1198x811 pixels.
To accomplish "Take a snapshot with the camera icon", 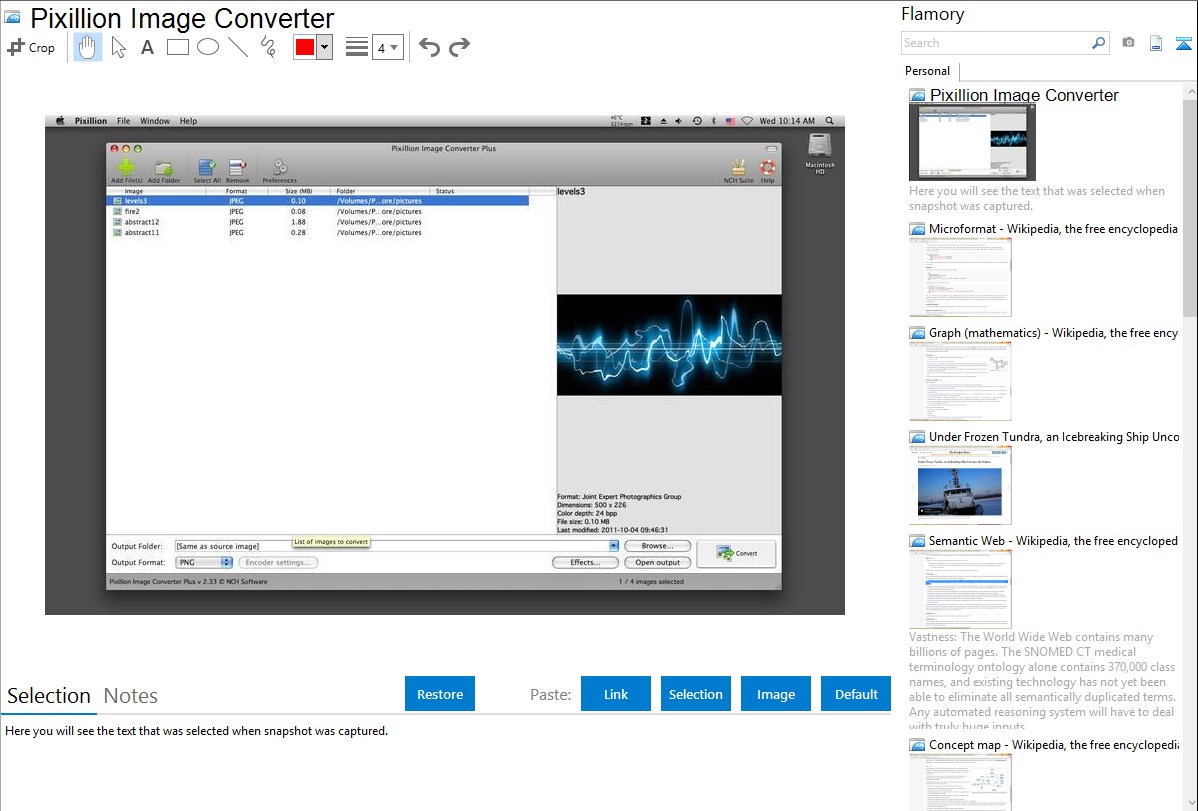I will (x=1128, y=43).
